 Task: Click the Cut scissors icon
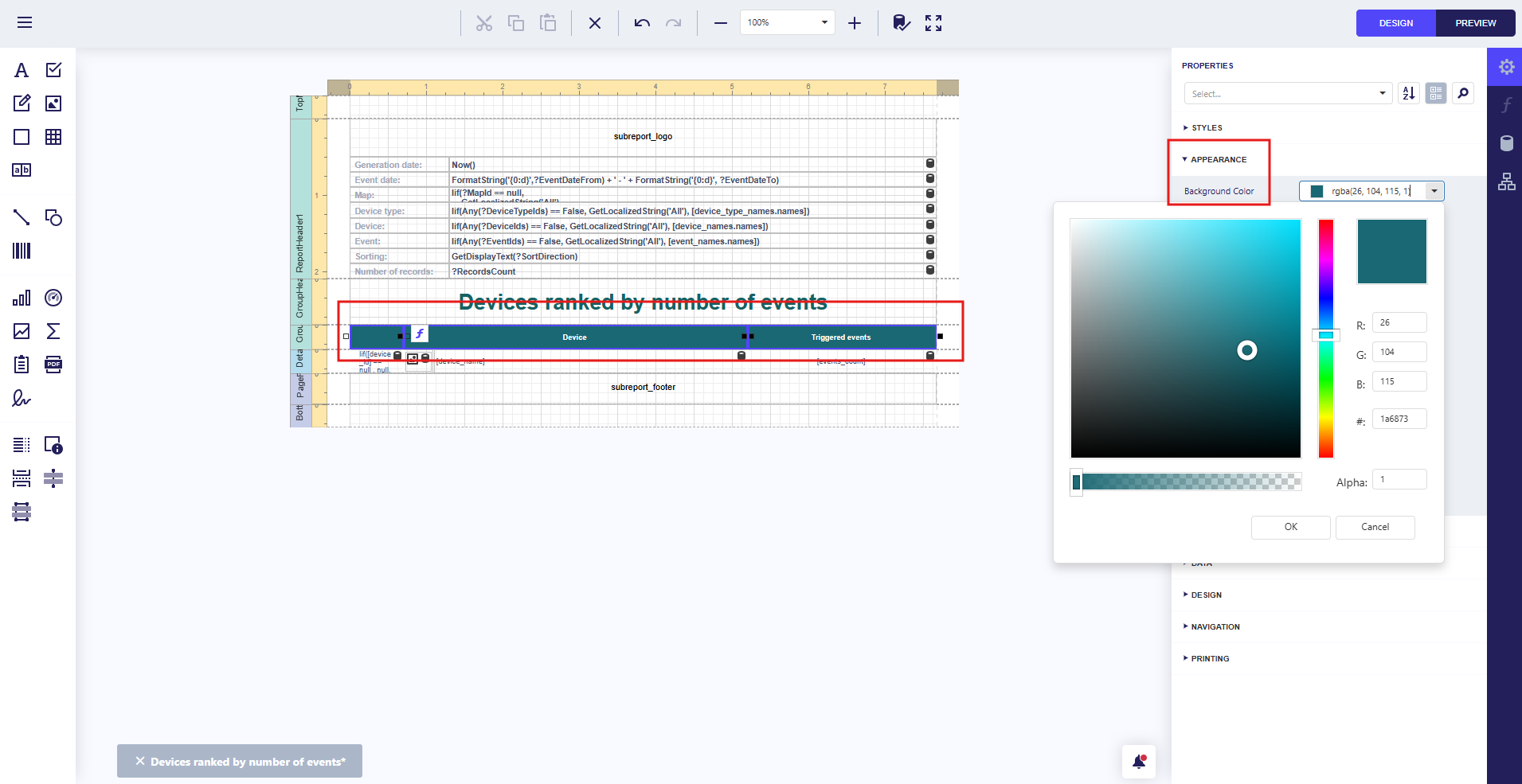(484, 23)
